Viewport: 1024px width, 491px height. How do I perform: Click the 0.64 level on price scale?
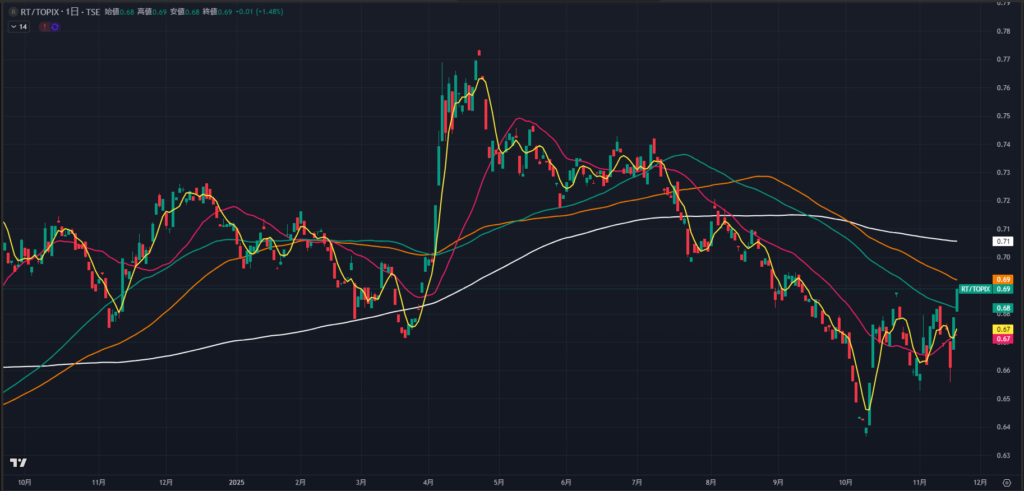pyautogui.click(x=1003, y=427)
